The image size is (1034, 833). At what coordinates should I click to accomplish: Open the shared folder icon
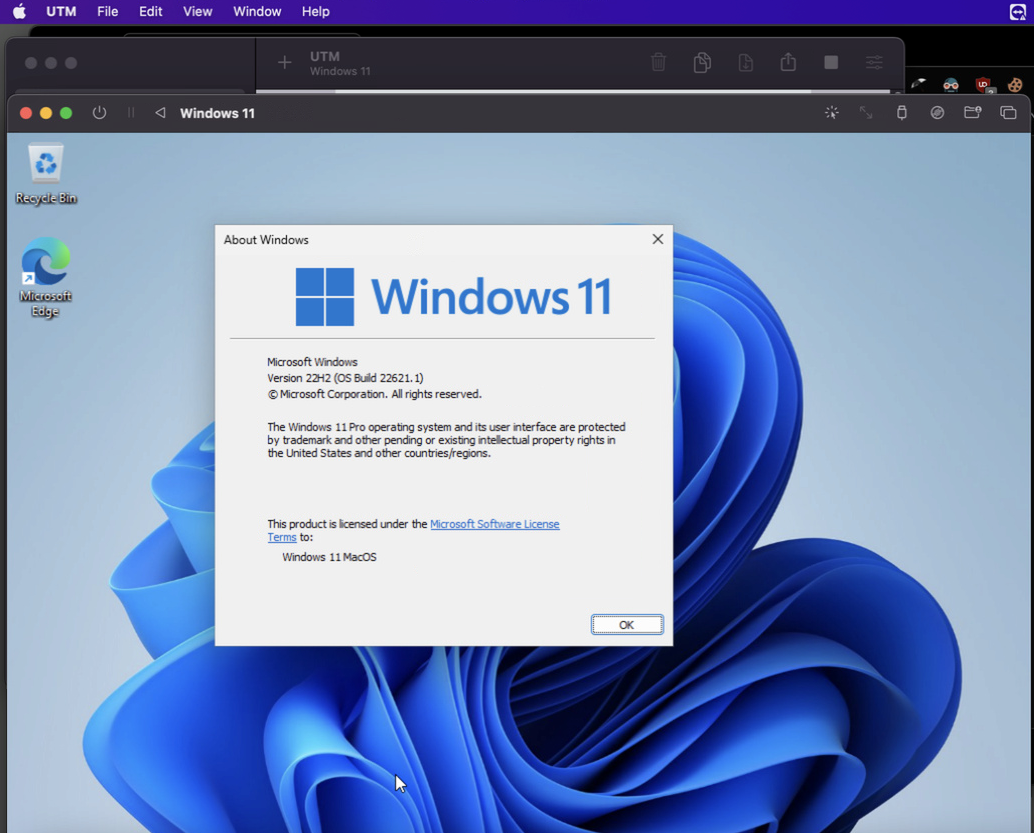(972, 113)
